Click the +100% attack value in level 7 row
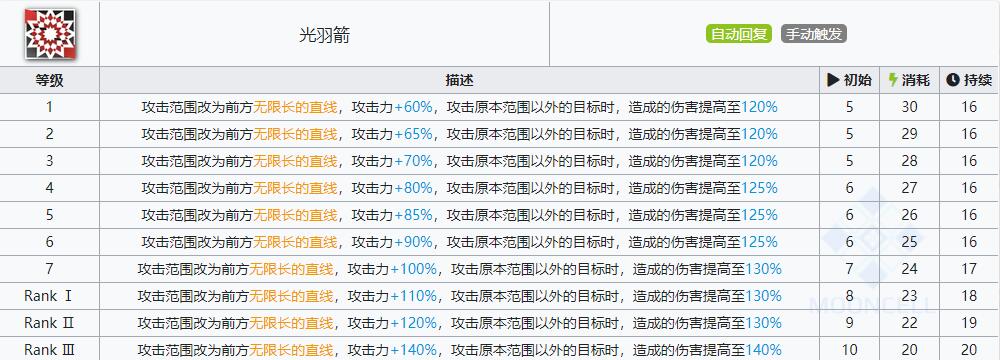 click(x=414, y=269)
